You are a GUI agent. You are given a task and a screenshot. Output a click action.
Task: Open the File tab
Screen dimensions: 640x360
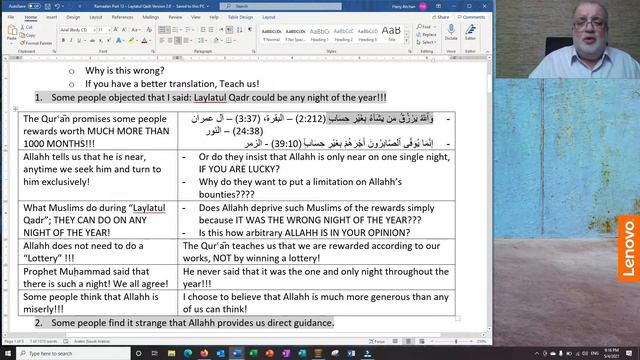[x=11, y=17]
